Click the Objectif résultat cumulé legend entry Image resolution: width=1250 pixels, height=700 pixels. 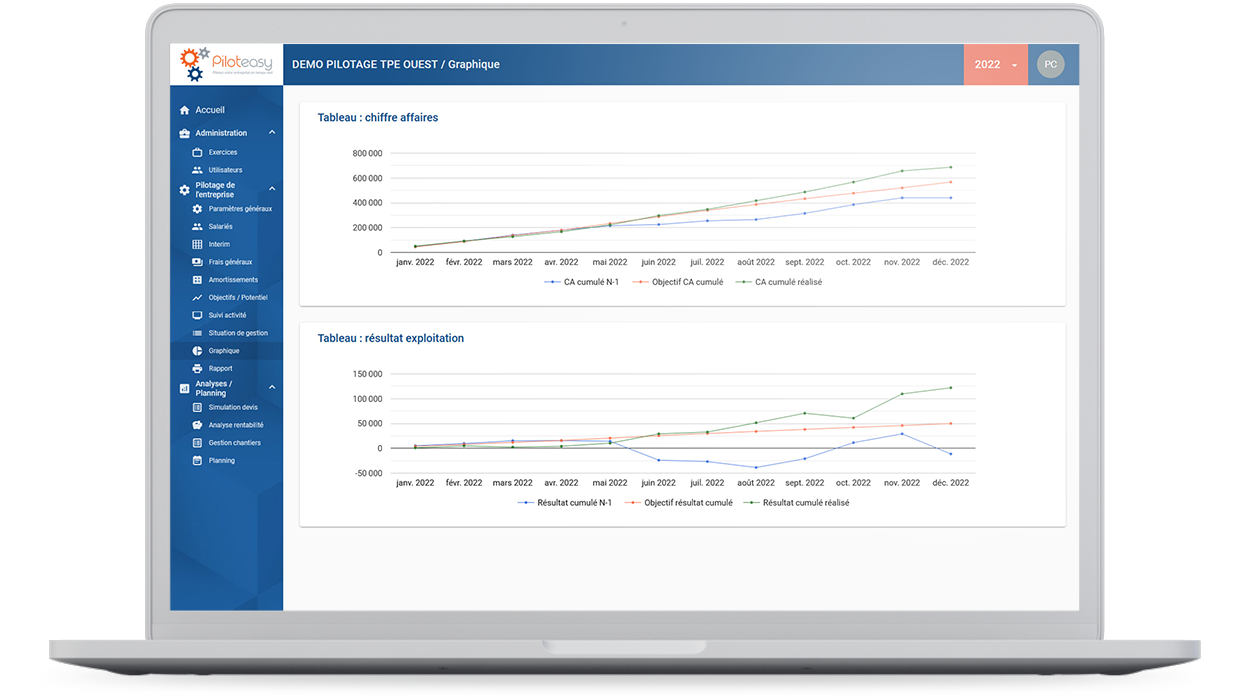coord(678,503)
